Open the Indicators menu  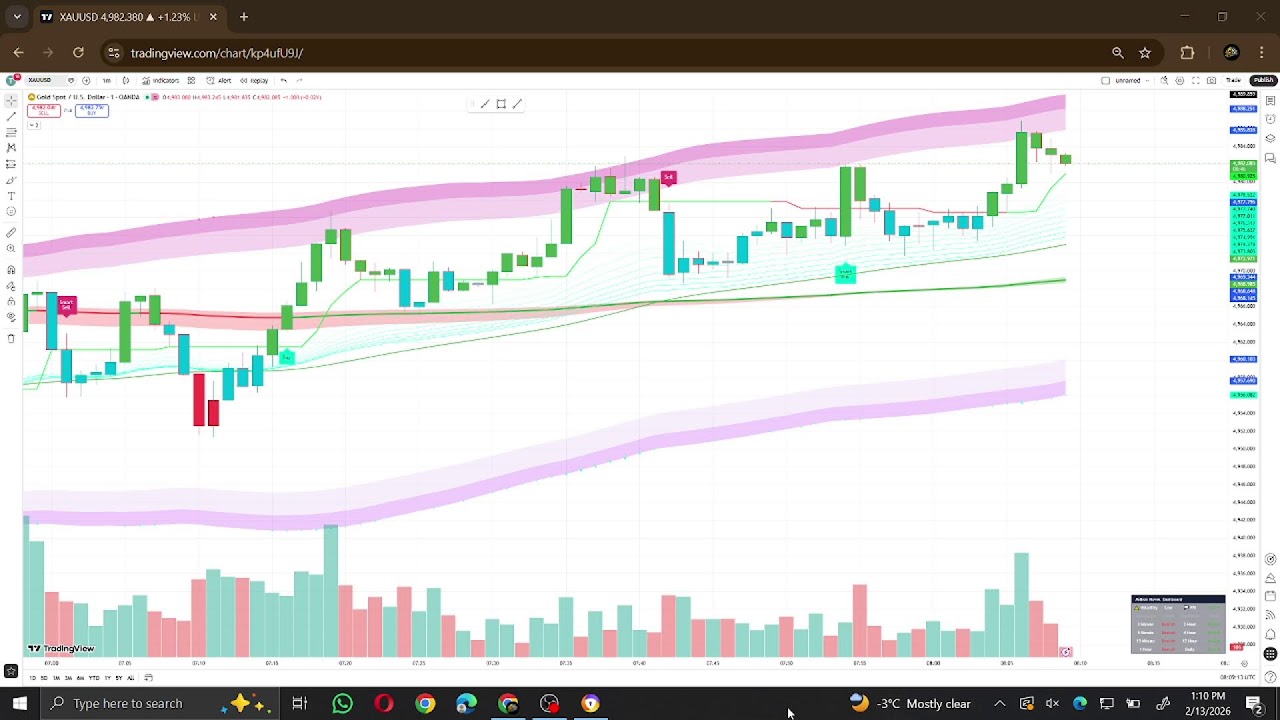click(x=160, y=80)
